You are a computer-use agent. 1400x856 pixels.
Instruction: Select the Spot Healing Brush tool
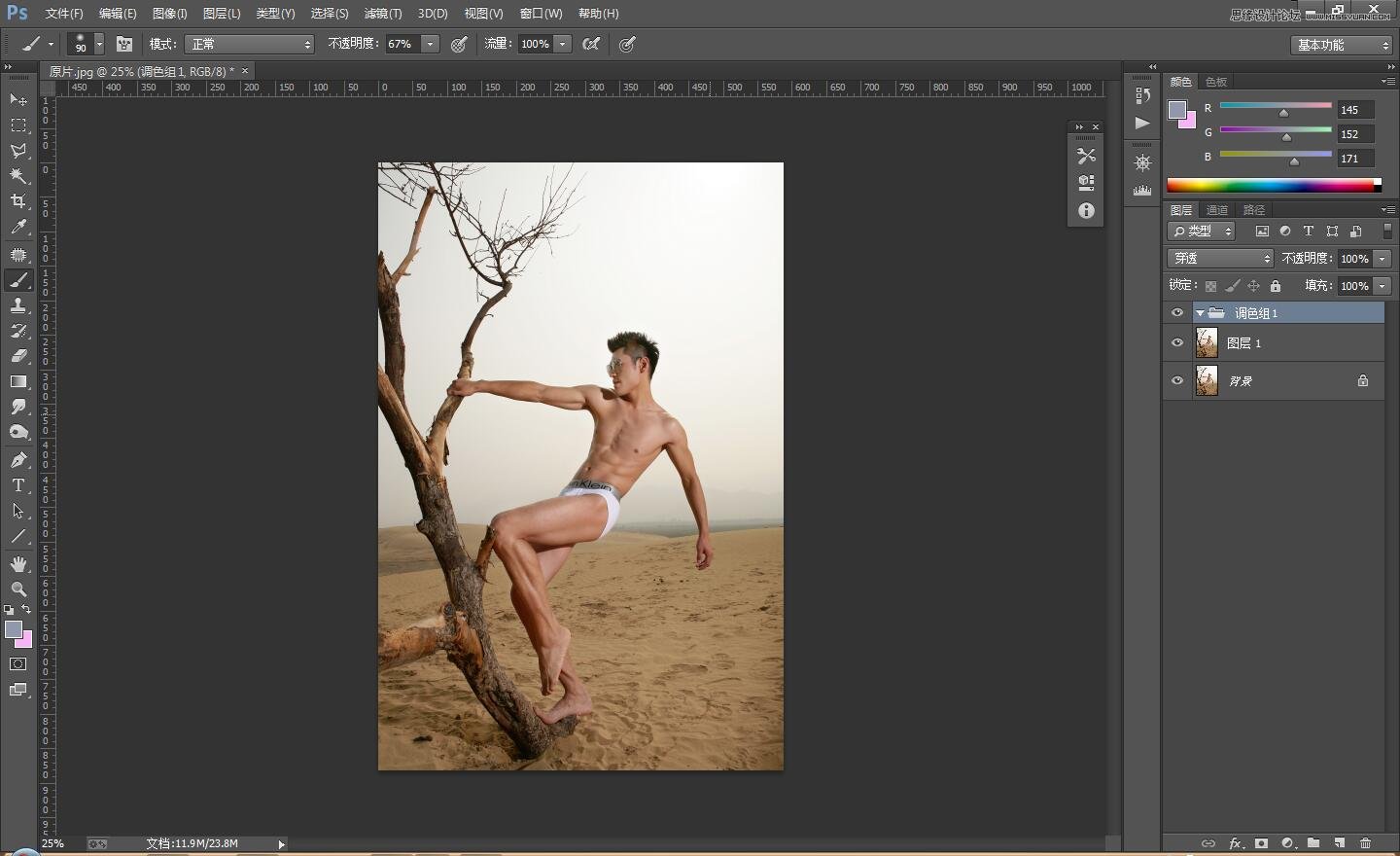pos(18,255)
